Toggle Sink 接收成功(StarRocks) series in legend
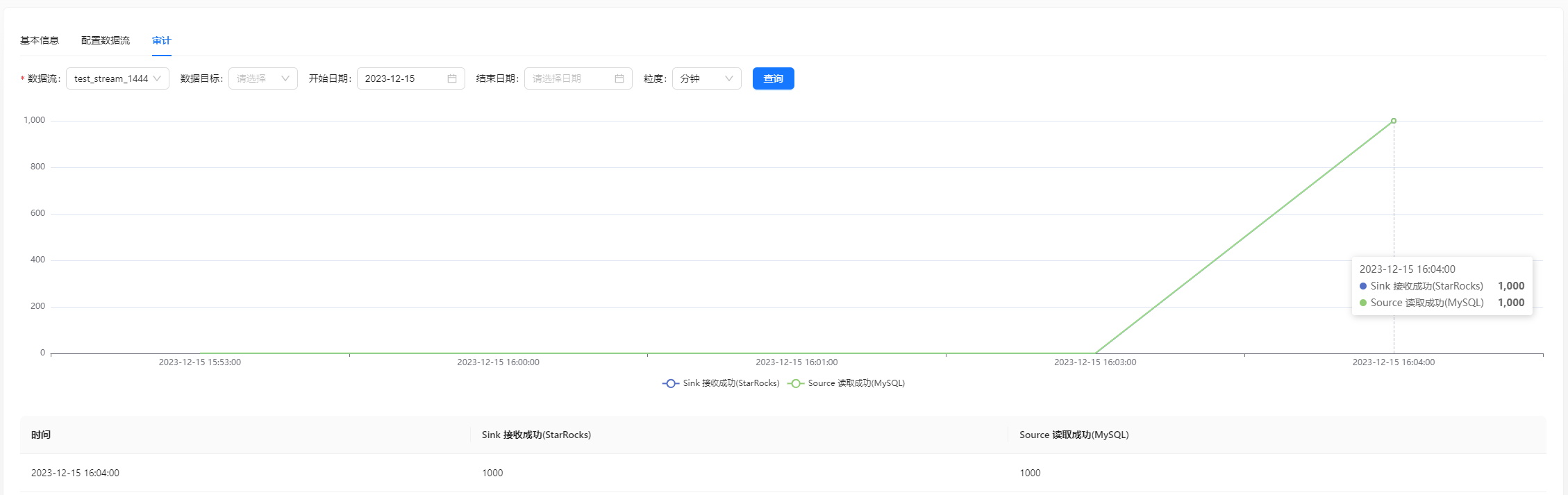The width and height of the screenshot is (1568, 495). click(x=731, y=383)
